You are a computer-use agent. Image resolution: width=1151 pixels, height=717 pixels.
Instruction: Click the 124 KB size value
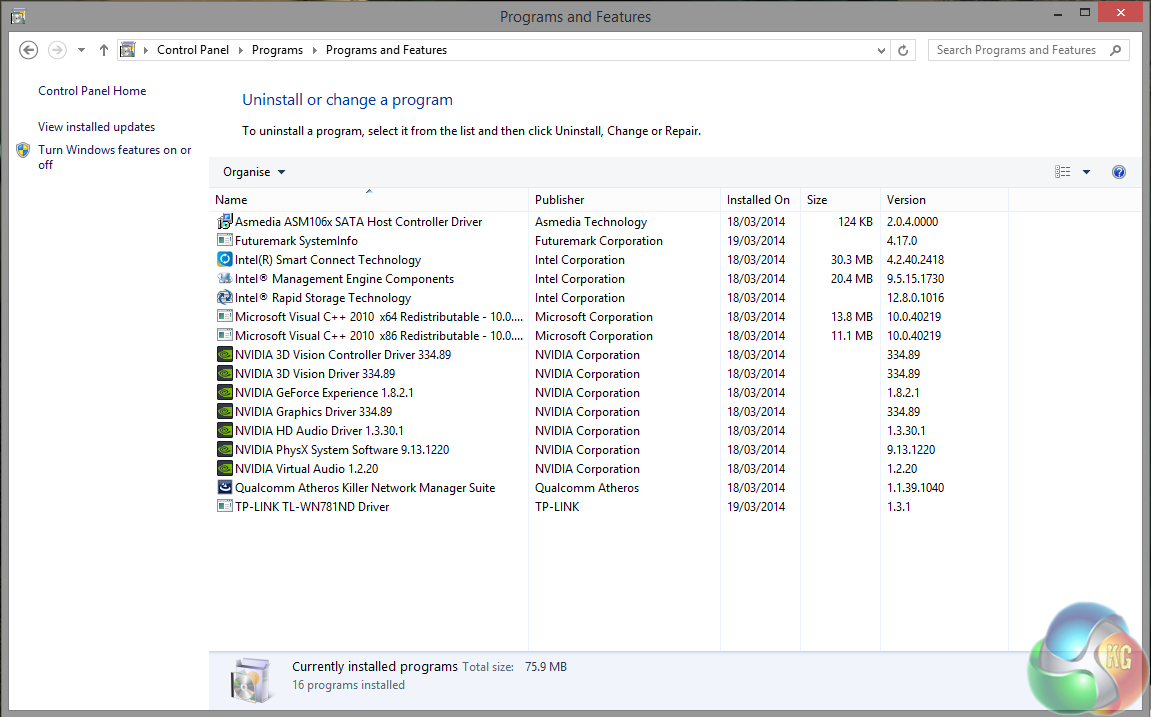pyautogui.click(x=855, y=222)
